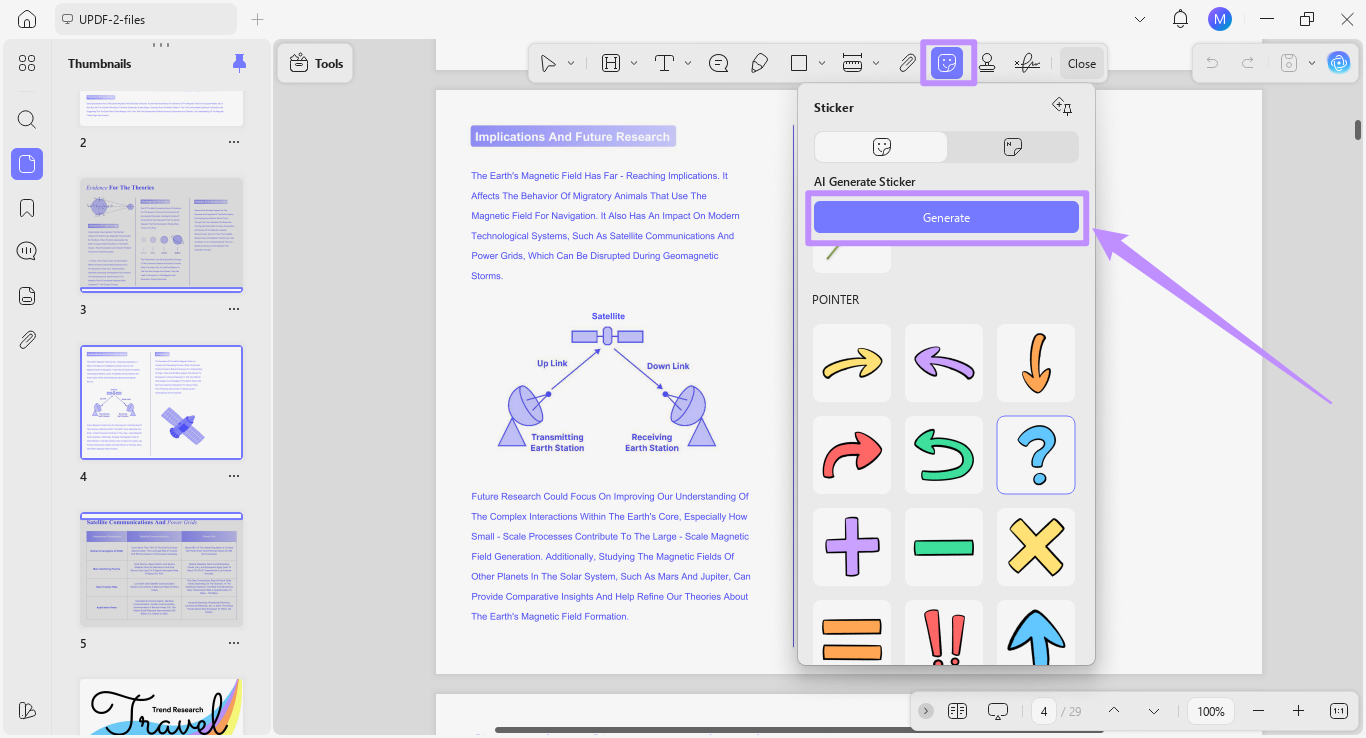Select the Stamp tool
Screen dimensions: 1366x738
(987, 63)
